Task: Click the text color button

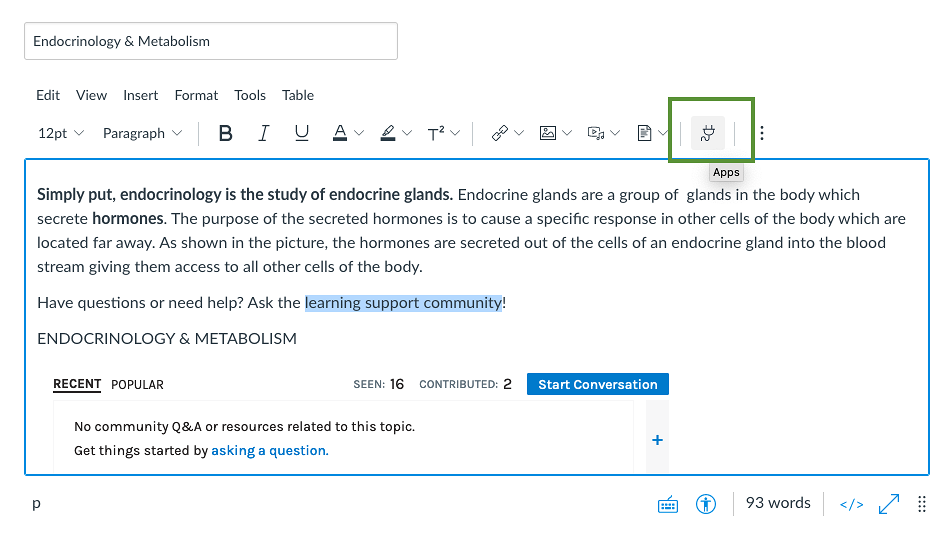Action: coord(340,133)
